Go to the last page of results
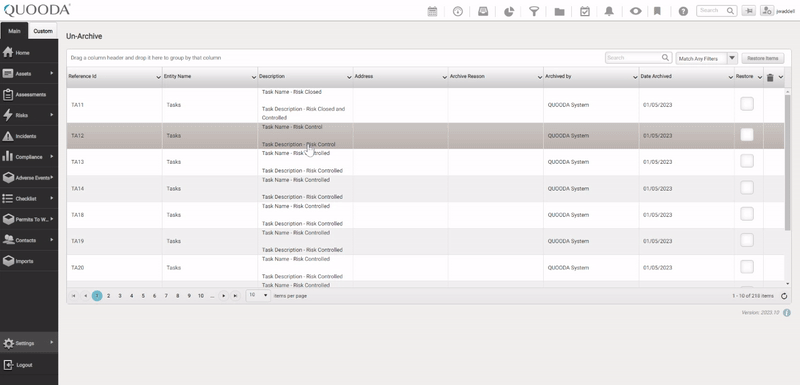 (235, 296)
